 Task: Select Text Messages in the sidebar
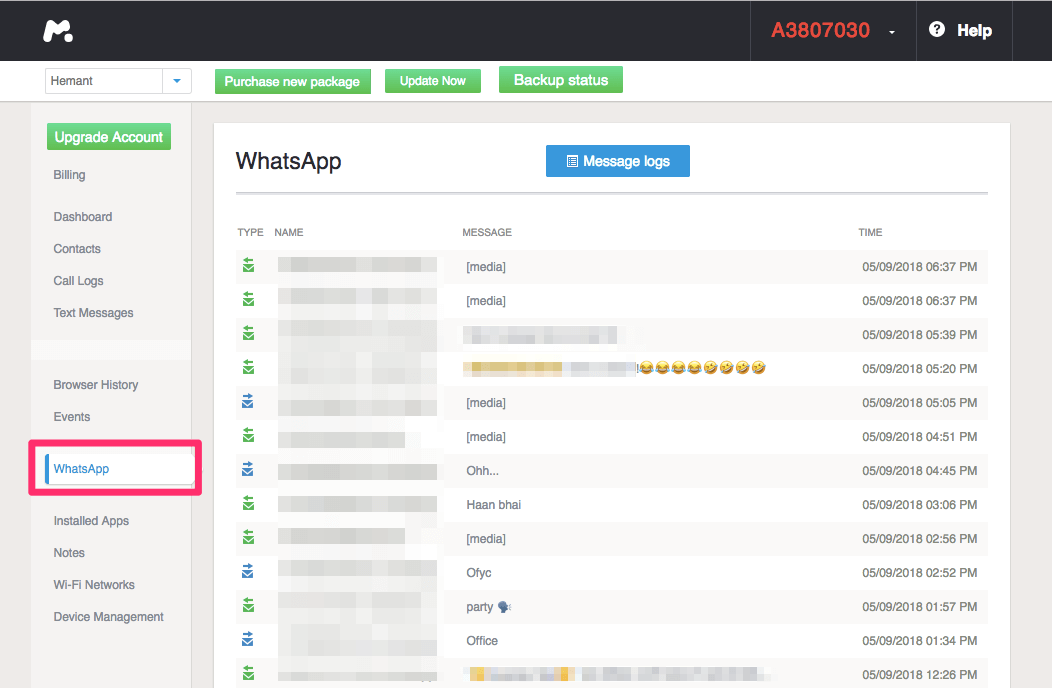point(93,313)
